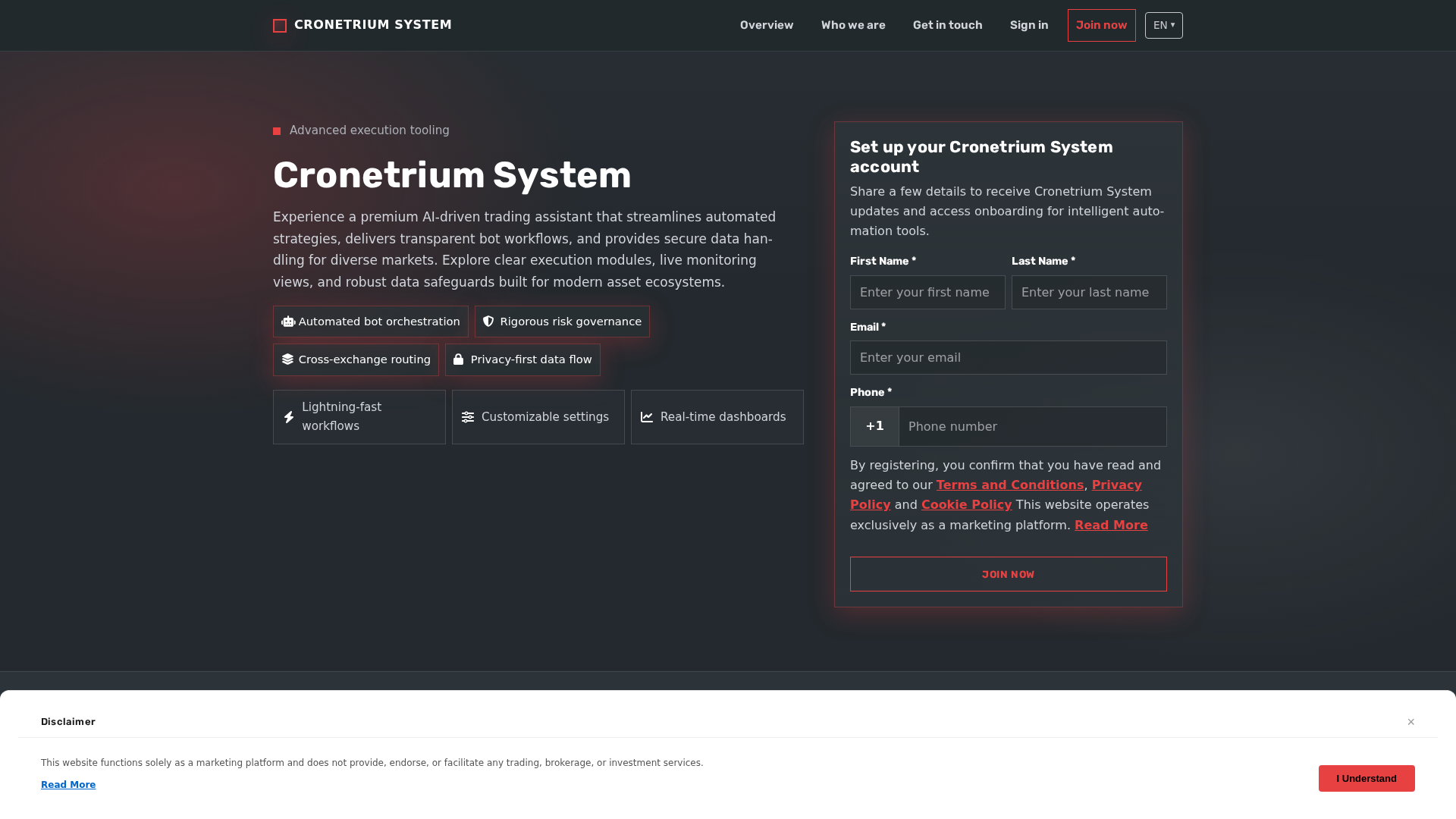Click the robot icon beside Automated bot orchestration
The width and height of the screenshot is (1456, 819).
click(x=288, y=322)
